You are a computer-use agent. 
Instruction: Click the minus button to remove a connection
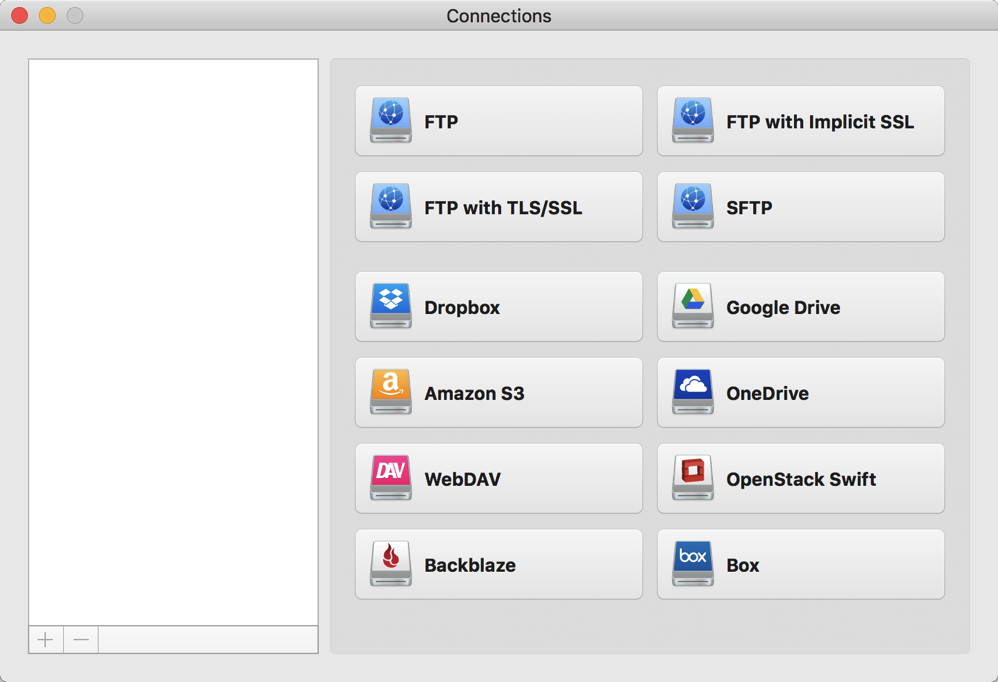pyautogui.click(x=81, y=639)
